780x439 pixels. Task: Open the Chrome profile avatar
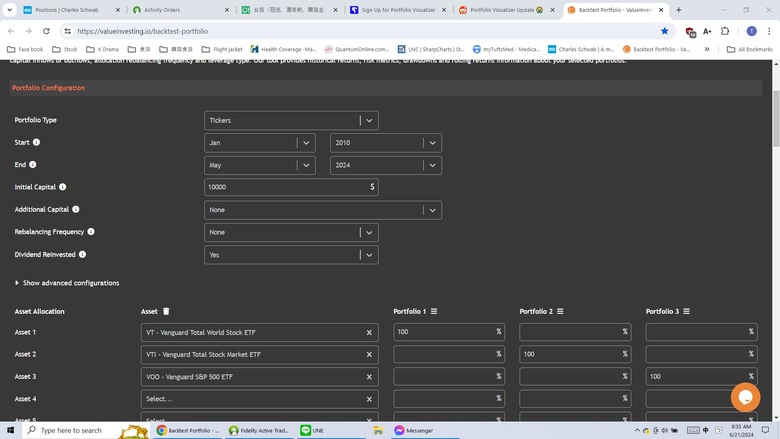752,31
